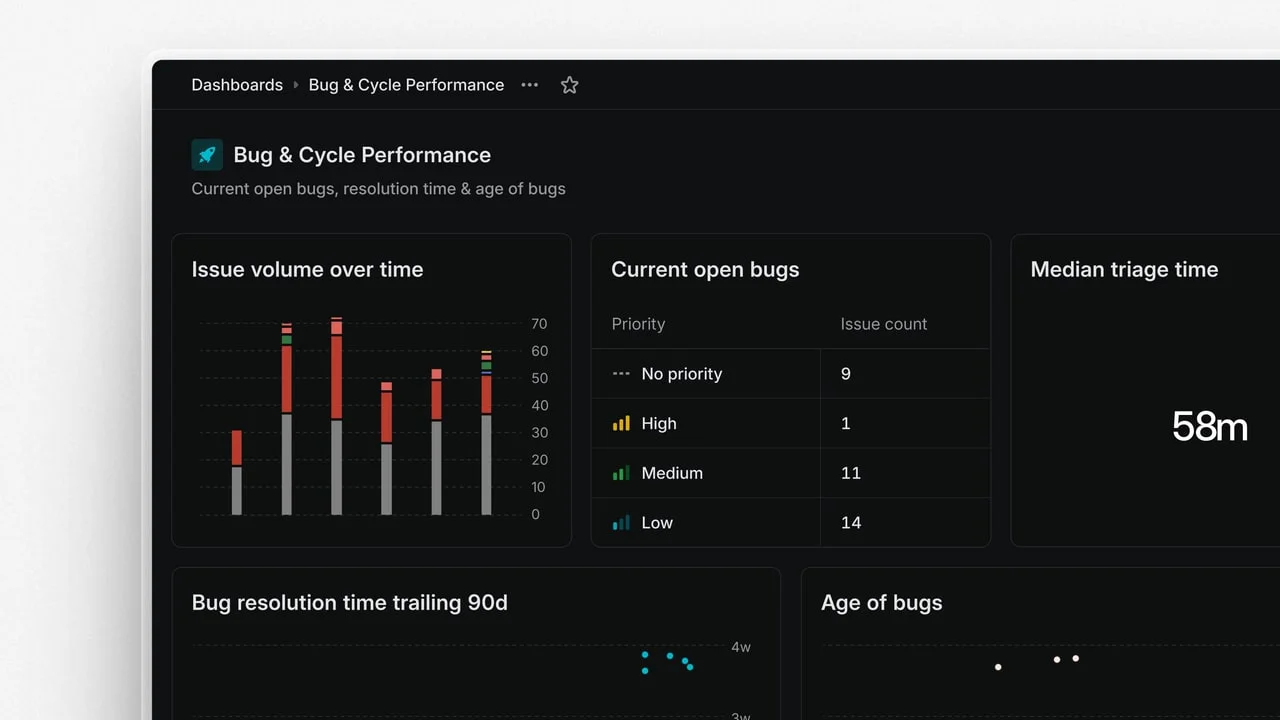Viewport: 1280px width, 720px height.
Task: Click the Medium priority bars icon
Action: click(621, 473)
